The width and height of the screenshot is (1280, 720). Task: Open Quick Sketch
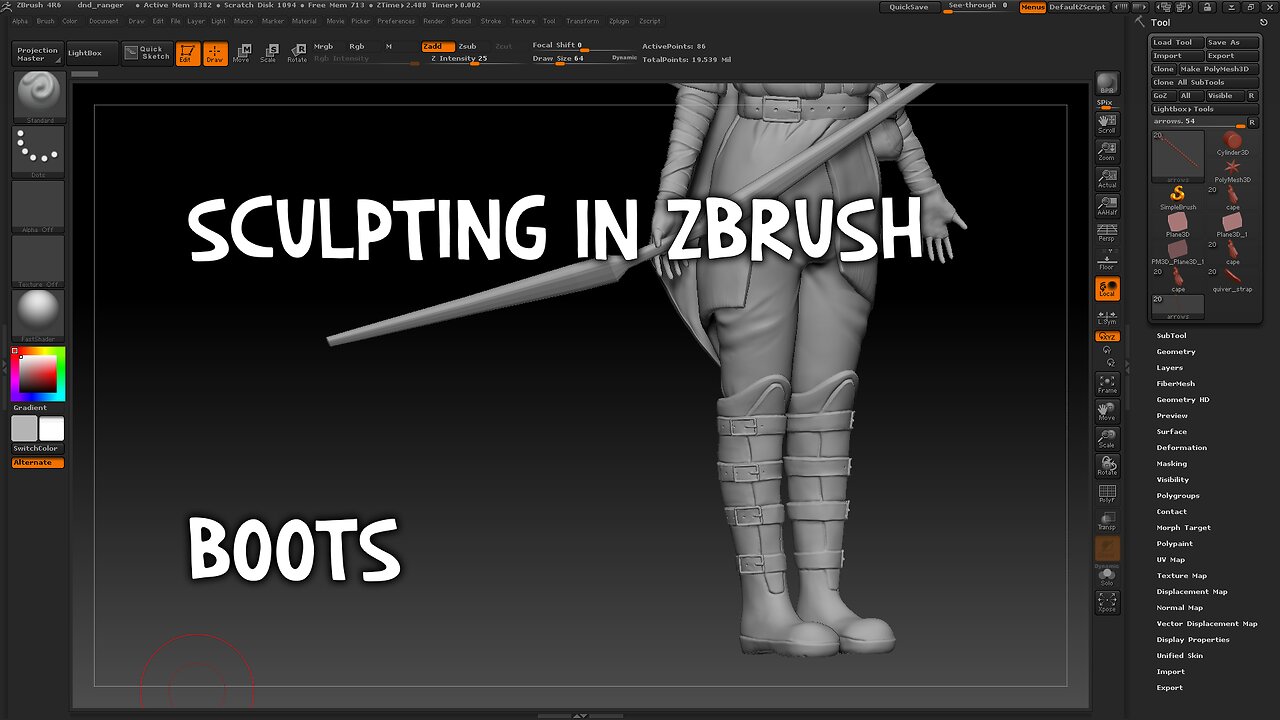pos(147,53)
